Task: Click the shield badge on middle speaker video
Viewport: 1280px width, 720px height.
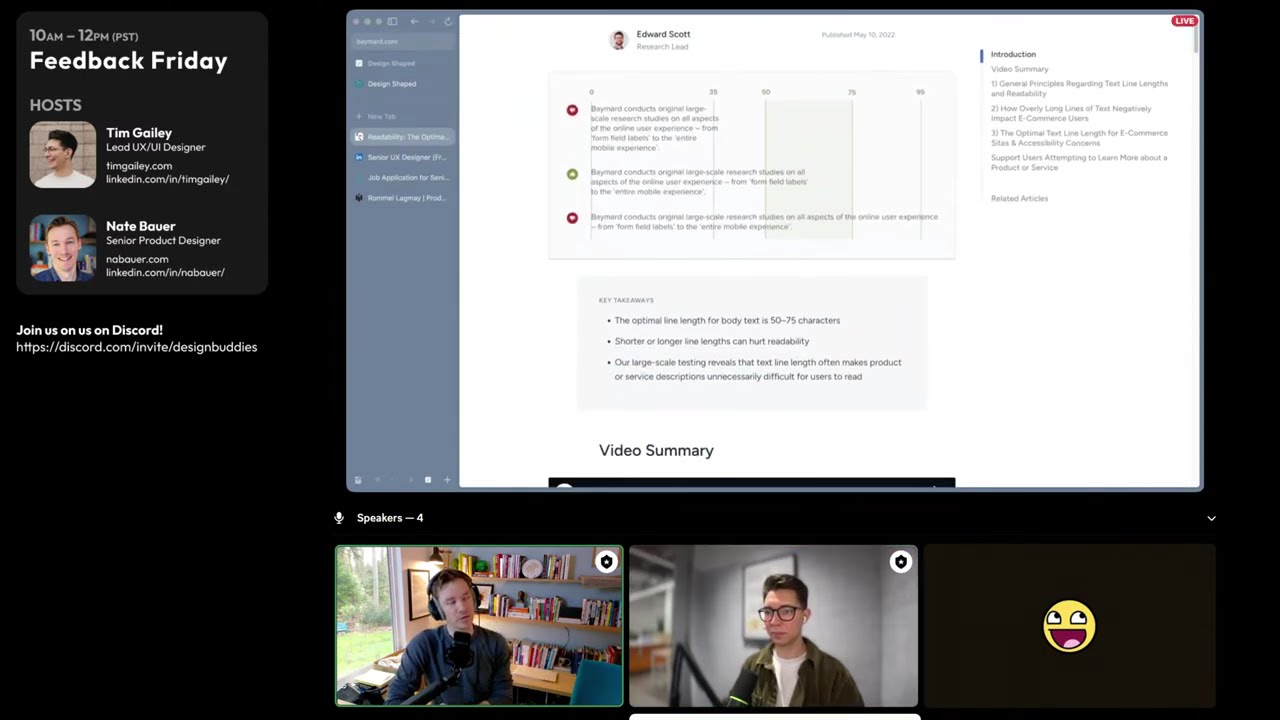Action: click(x=901, y=562)
